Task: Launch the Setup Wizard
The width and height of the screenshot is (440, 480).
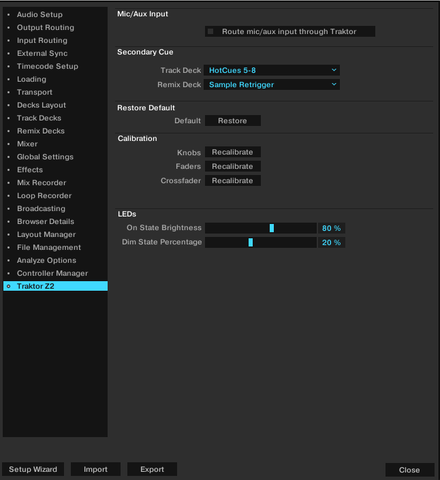Action: tap(33, 469)
